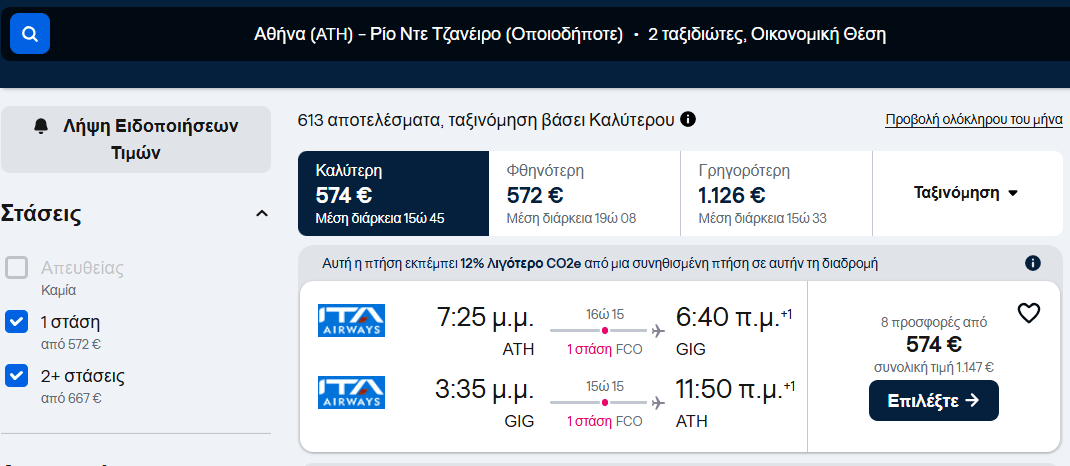
Task: Click ITA Airways logo on return flight
Action: click(351, 391)
